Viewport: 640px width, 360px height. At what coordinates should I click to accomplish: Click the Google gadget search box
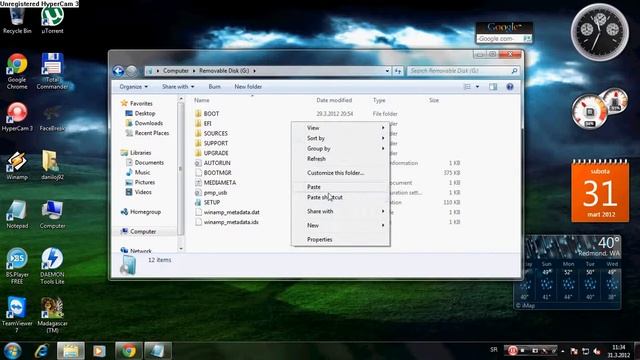click(x=500, y=38)
